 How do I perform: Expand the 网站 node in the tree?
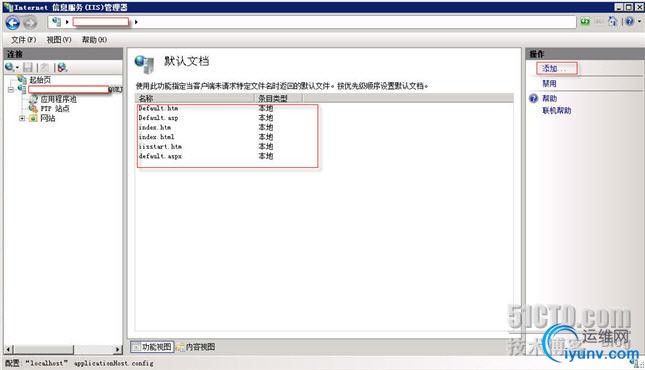coord(22,119)
